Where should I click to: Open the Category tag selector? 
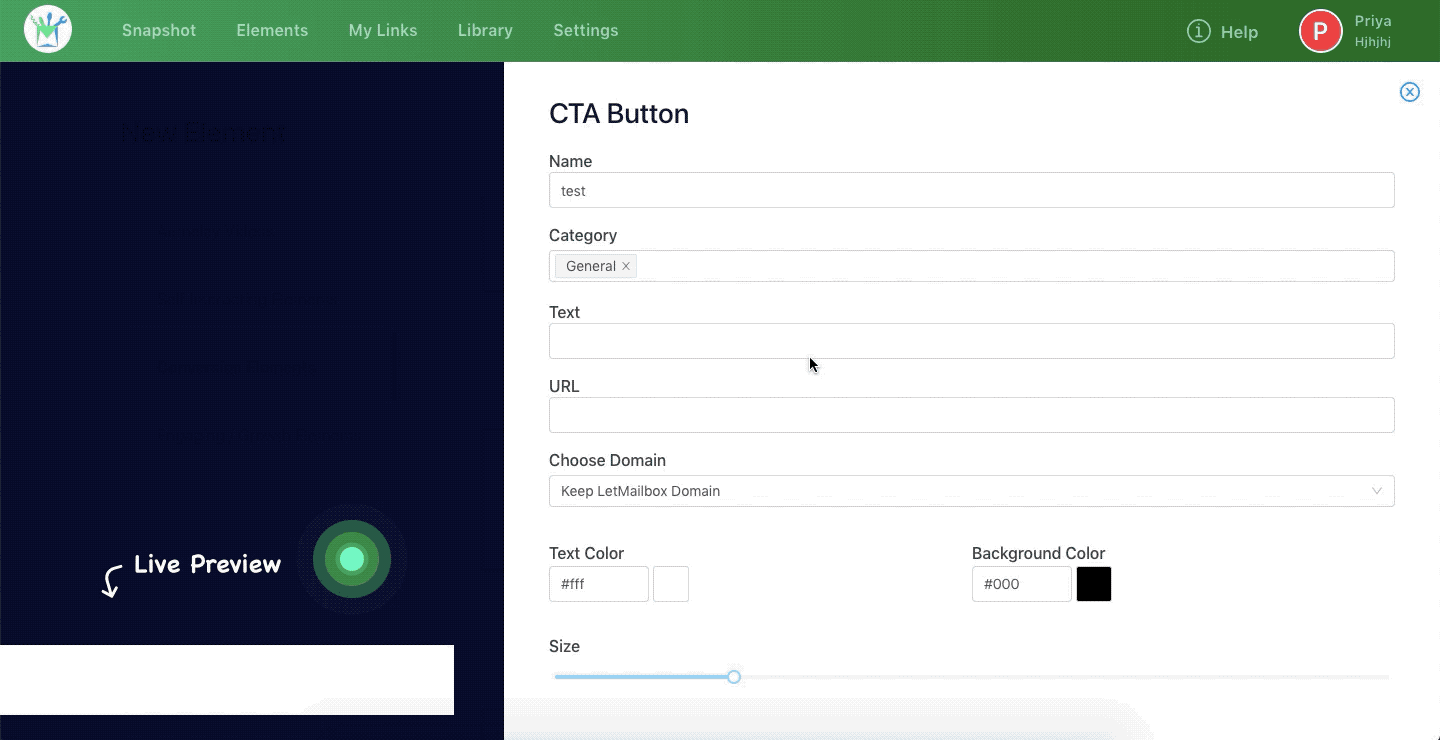972,266
